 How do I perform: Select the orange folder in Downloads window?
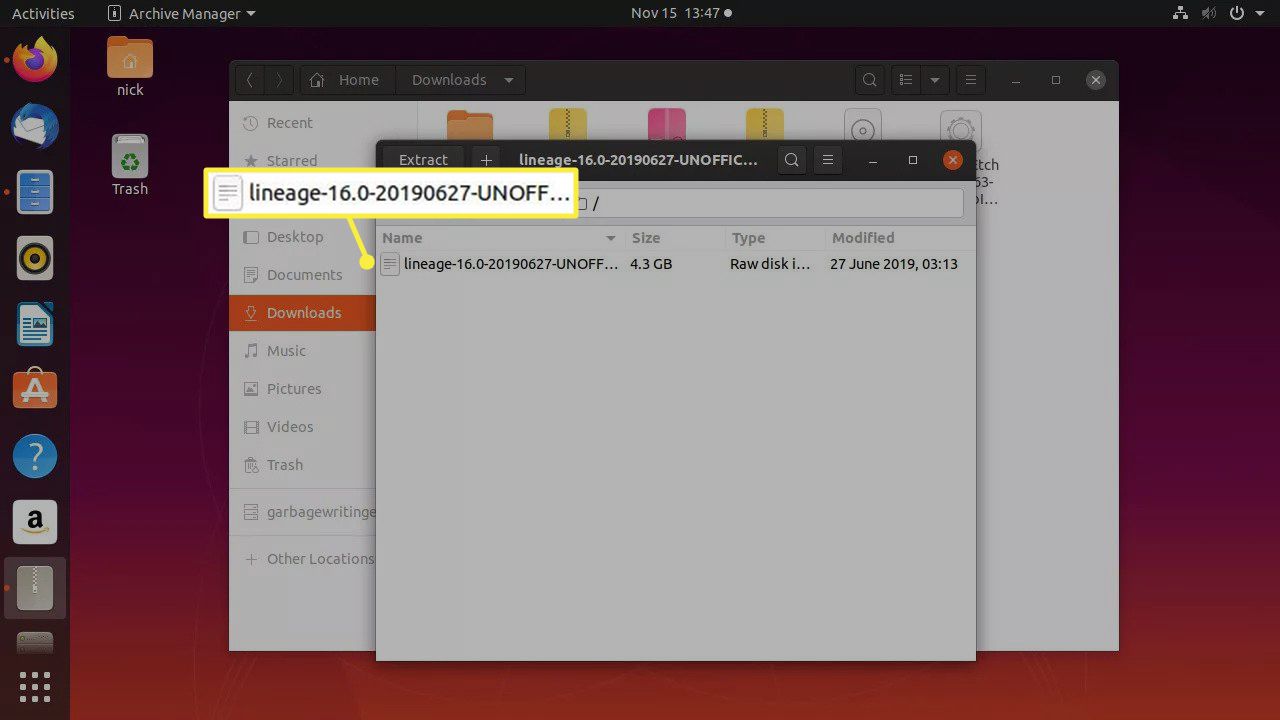470,125
